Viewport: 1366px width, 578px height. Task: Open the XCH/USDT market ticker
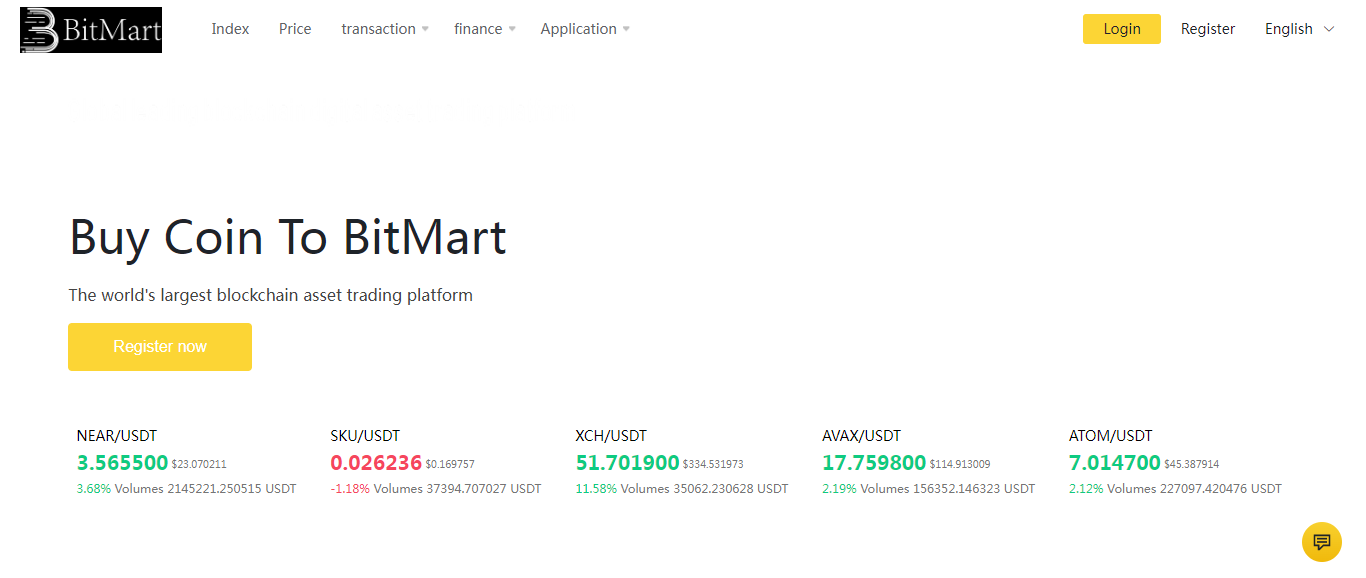pyautogui.click(x=611, y=436)
